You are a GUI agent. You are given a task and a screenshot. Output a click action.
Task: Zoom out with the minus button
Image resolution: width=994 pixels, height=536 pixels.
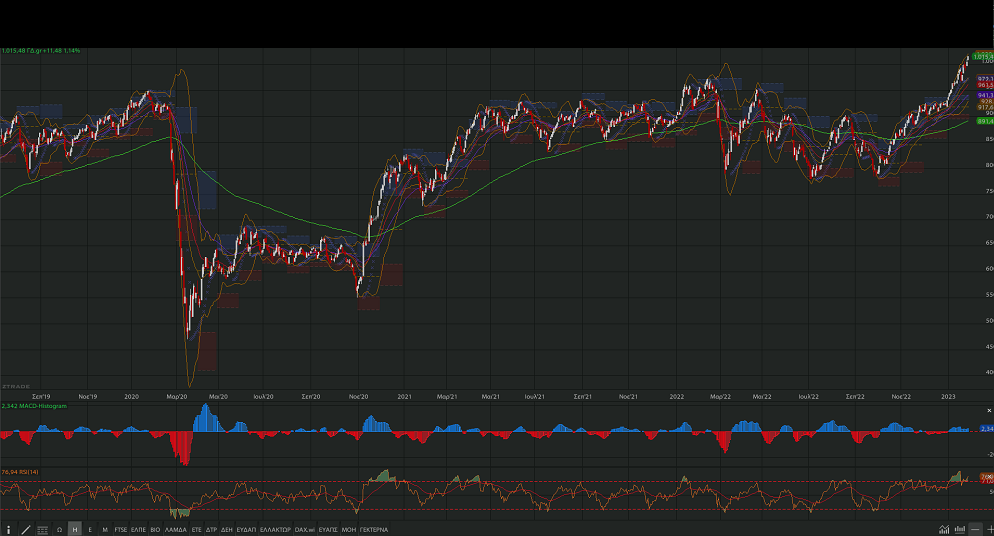click(x=975, y=530)
